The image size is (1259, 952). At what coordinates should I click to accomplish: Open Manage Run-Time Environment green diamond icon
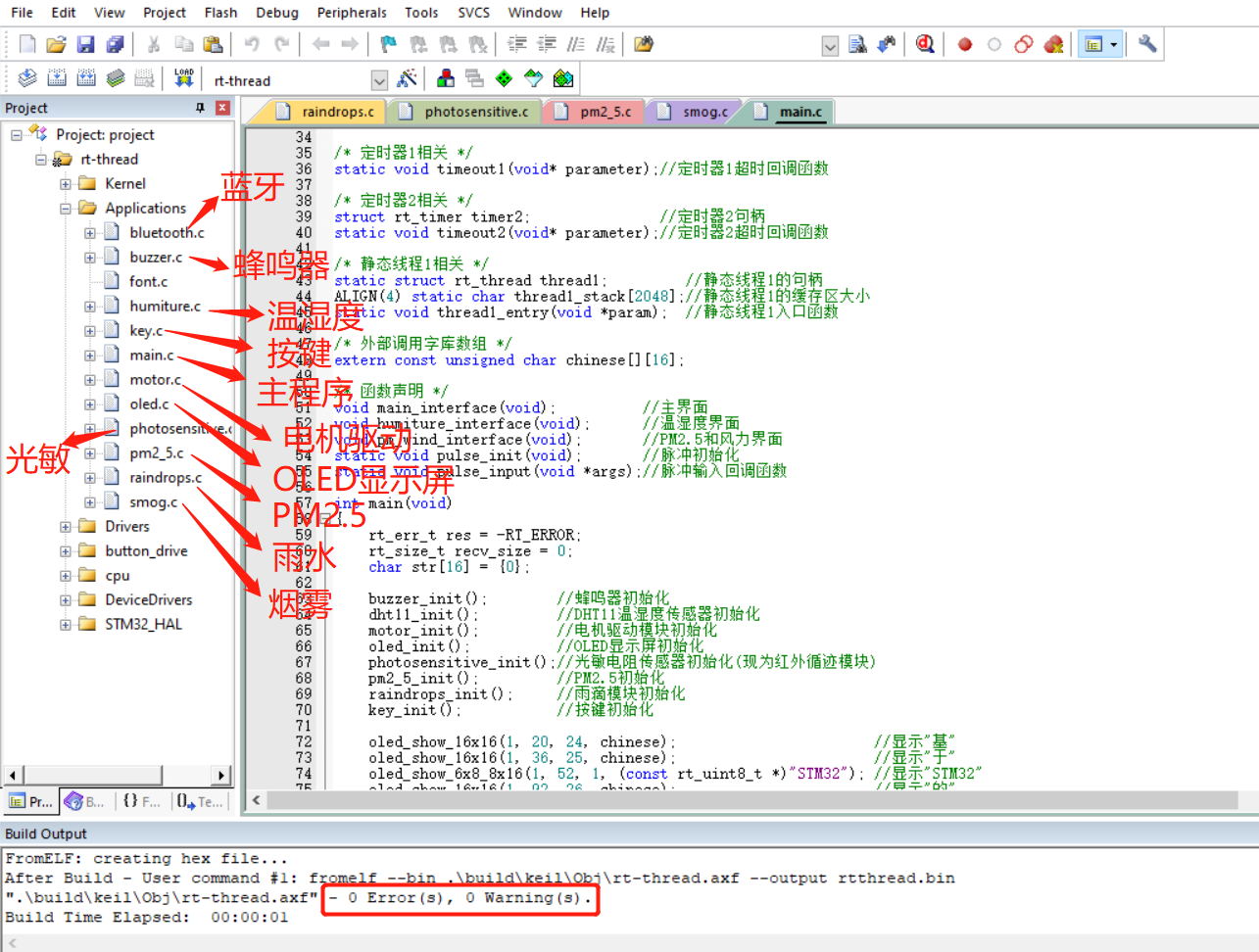[504, 78]
